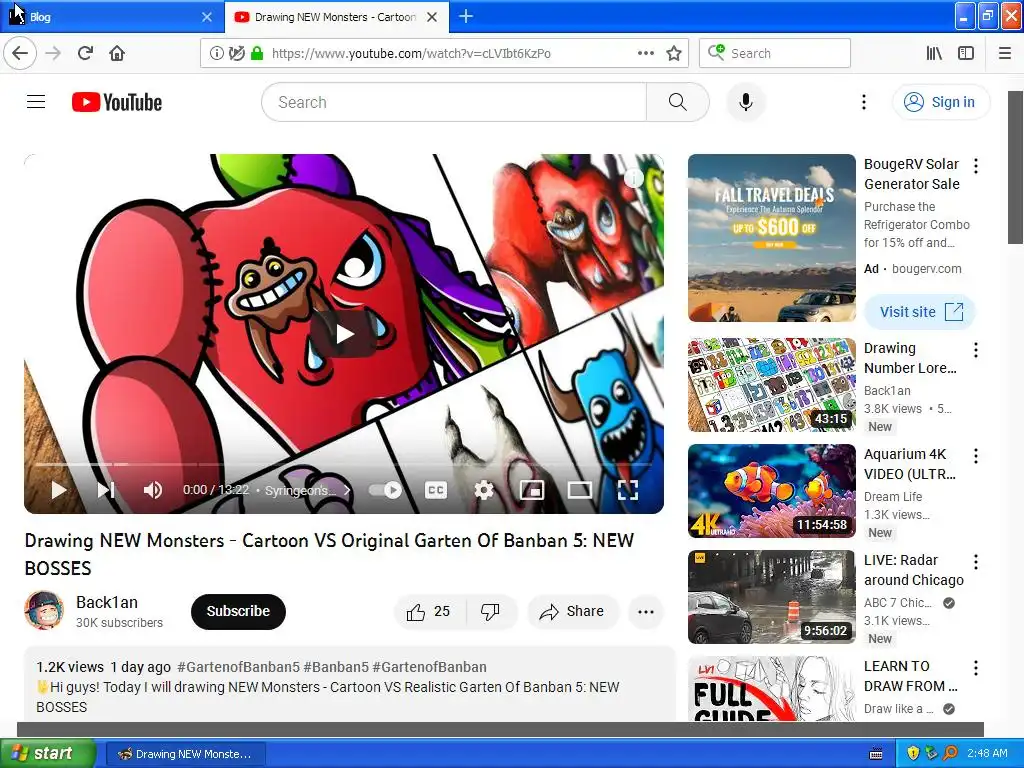Open options for LEARN TO DRAW video

click(976, 667)
